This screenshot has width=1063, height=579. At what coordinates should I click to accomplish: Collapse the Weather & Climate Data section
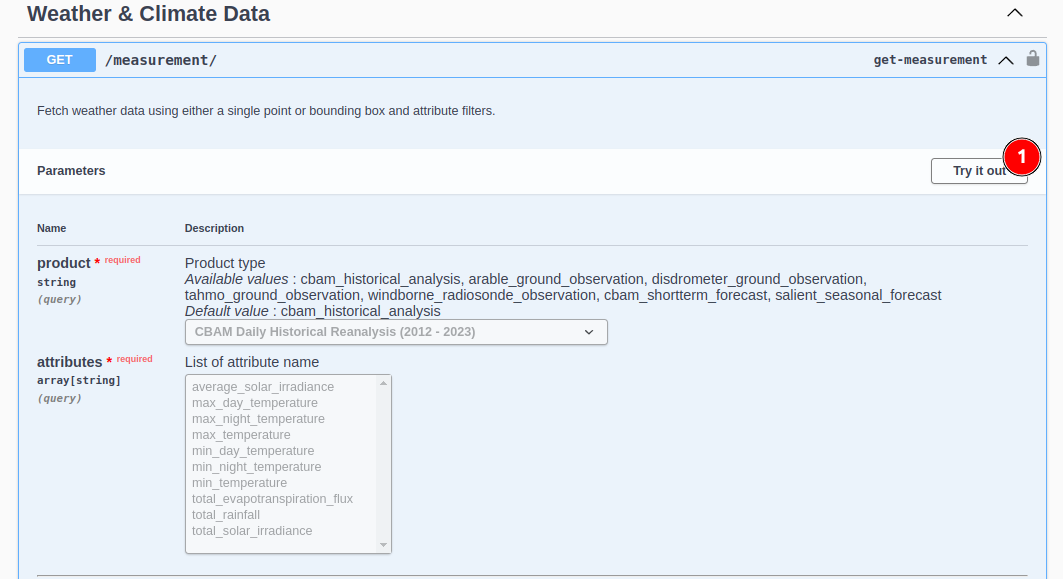(1014, 14)
